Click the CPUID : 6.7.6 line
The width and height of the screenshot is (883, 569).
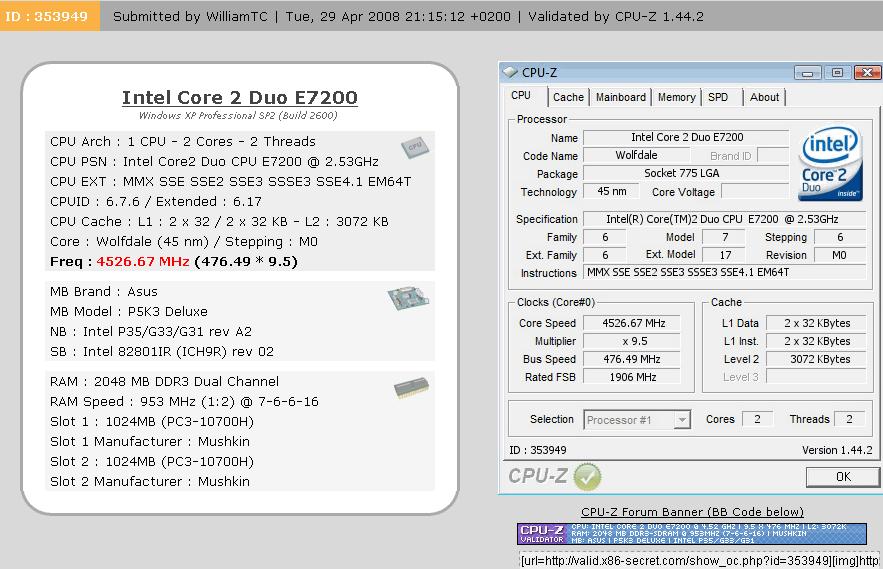pyautogui.click(x=155, y=202)
